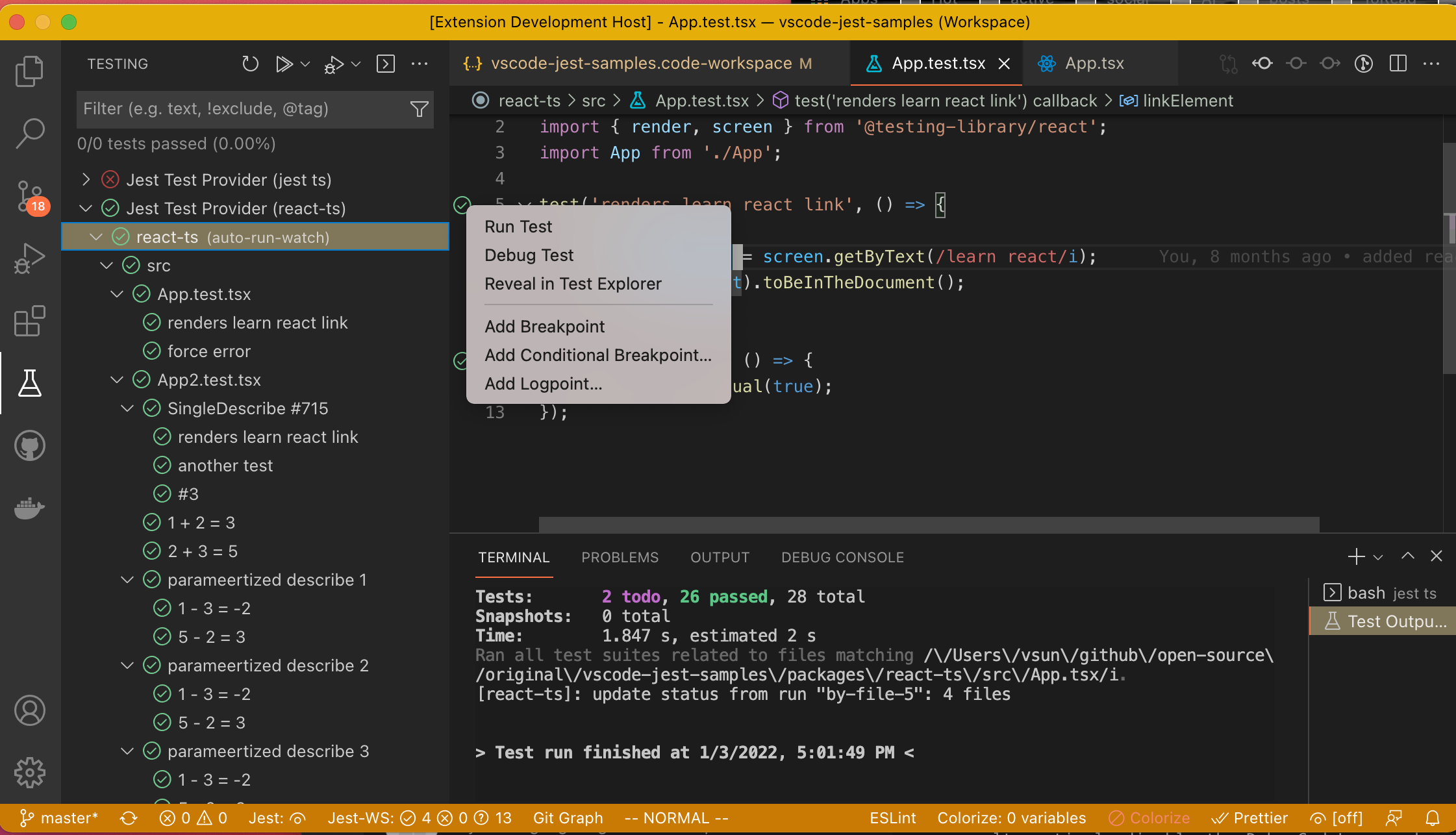Open Extensions view in activity bar
Screen dimensions: 1456x835
pyautogui.click(x=30, y=321)
